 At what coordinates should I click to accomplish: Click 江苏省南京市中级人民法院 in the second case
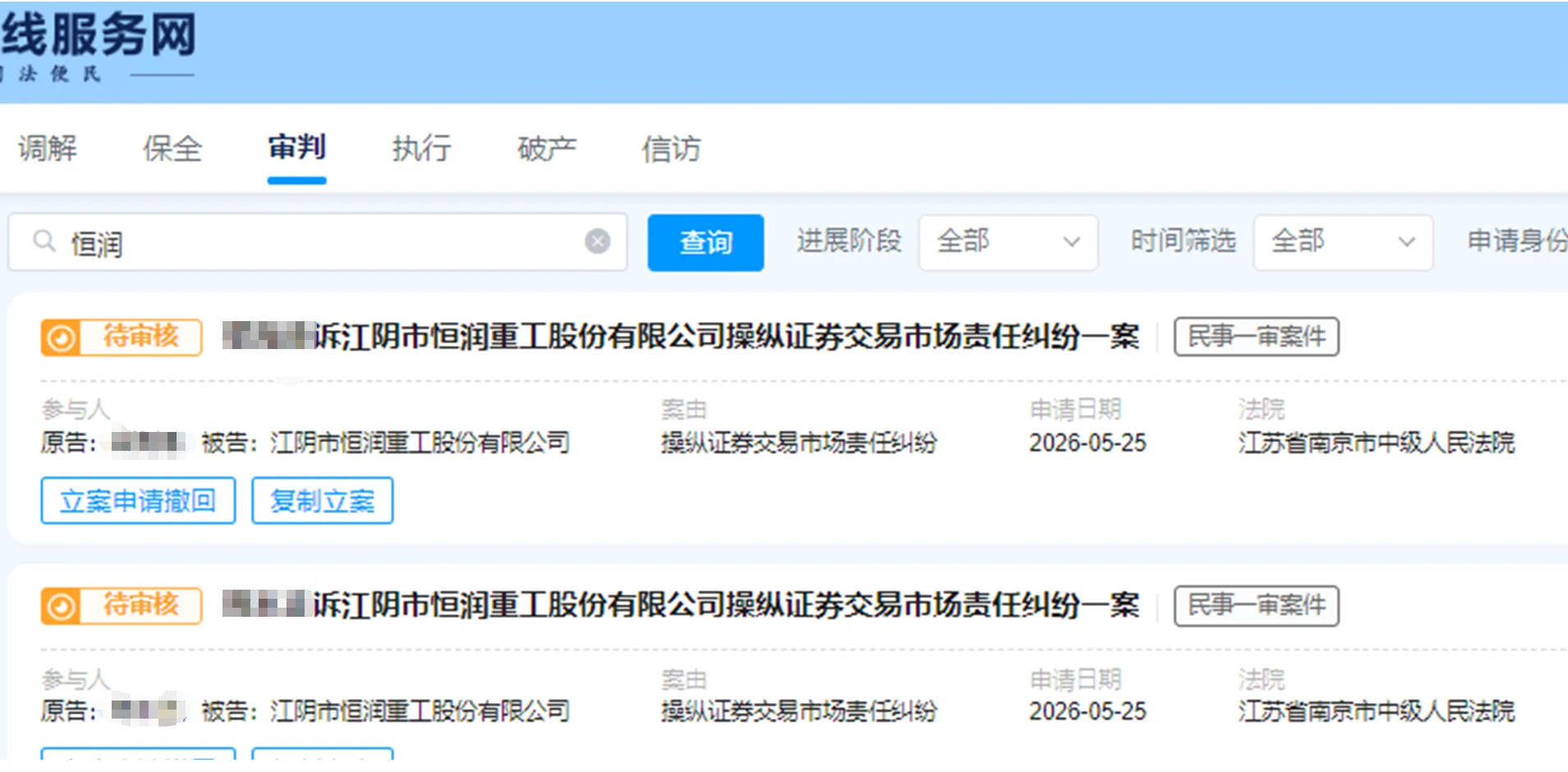[x=1376, y=711]
